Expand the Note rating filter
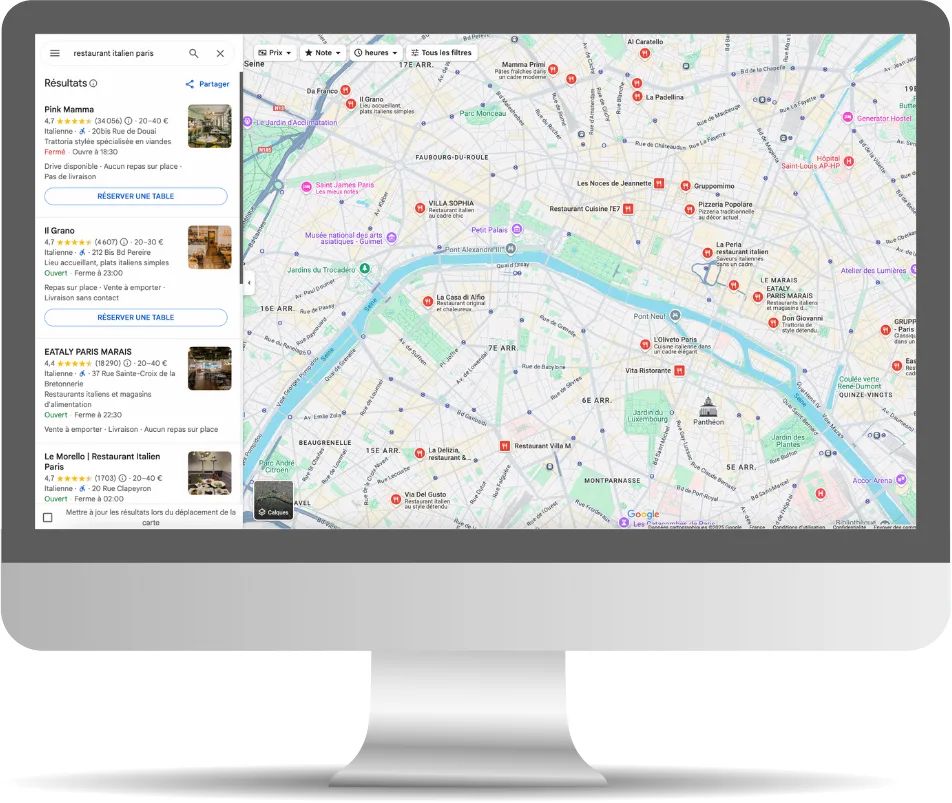The image size is (952, 803). click(x=323, y=53)
